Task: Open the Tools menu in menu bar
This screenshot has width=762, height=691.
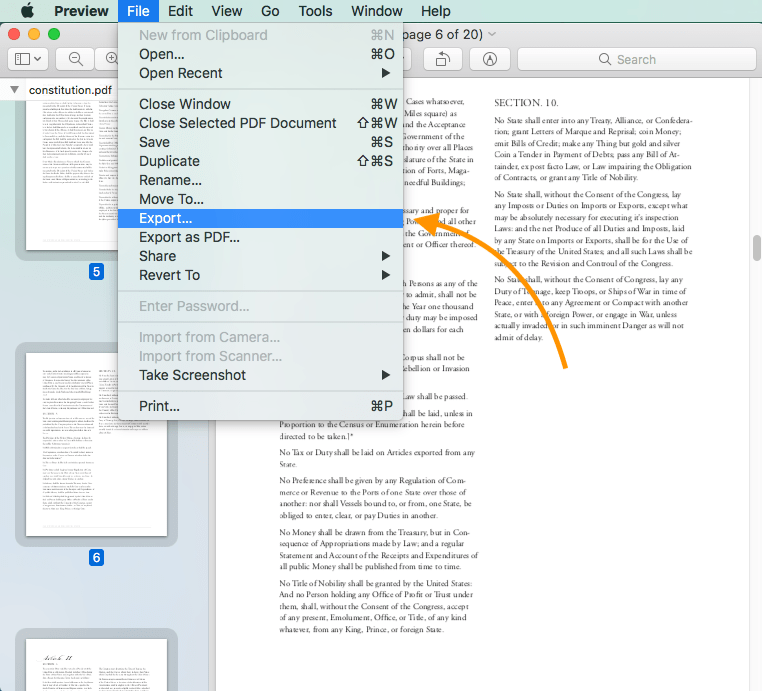Action: tap(315, 11)
